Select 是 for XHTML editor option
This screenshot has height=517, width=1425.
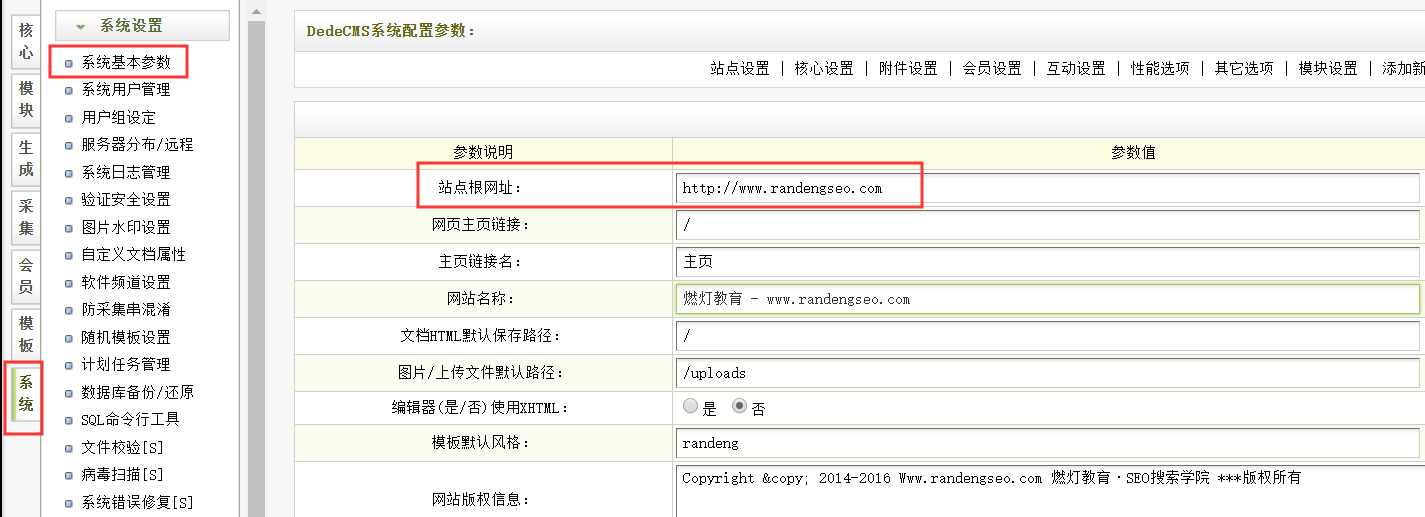(x=690, y=406)
